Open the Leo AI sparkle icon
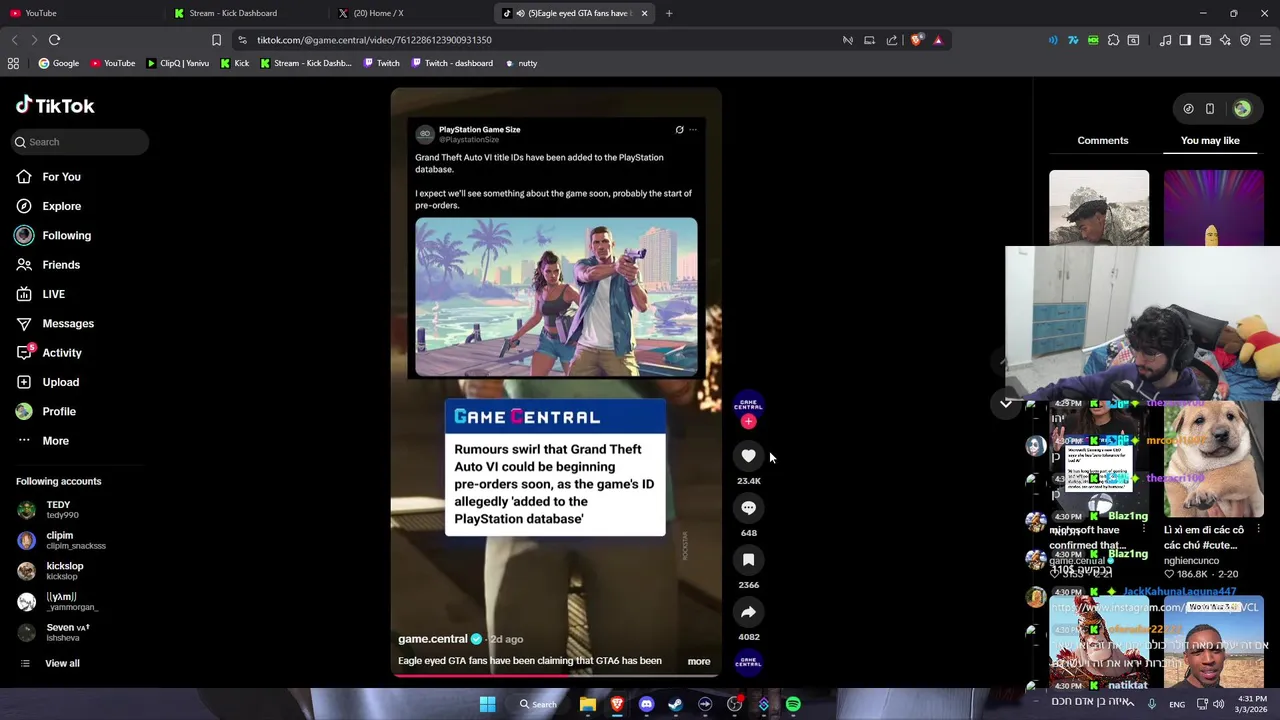This screenshot has width=1280, height=720. (x=1225, y=40)
